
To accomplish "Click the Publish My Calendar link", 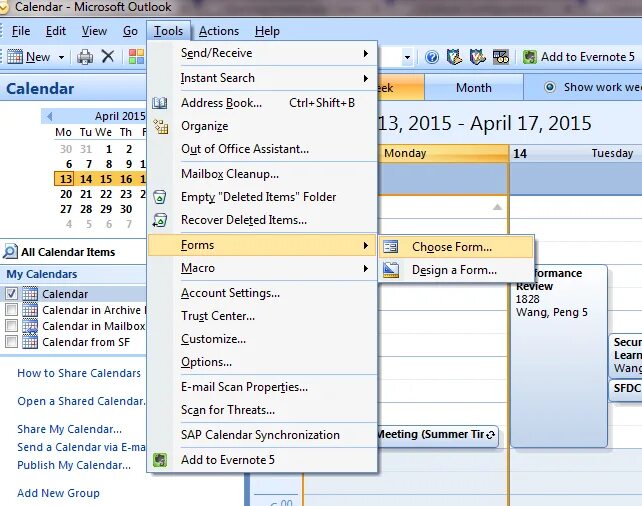I will coord(74,465).
